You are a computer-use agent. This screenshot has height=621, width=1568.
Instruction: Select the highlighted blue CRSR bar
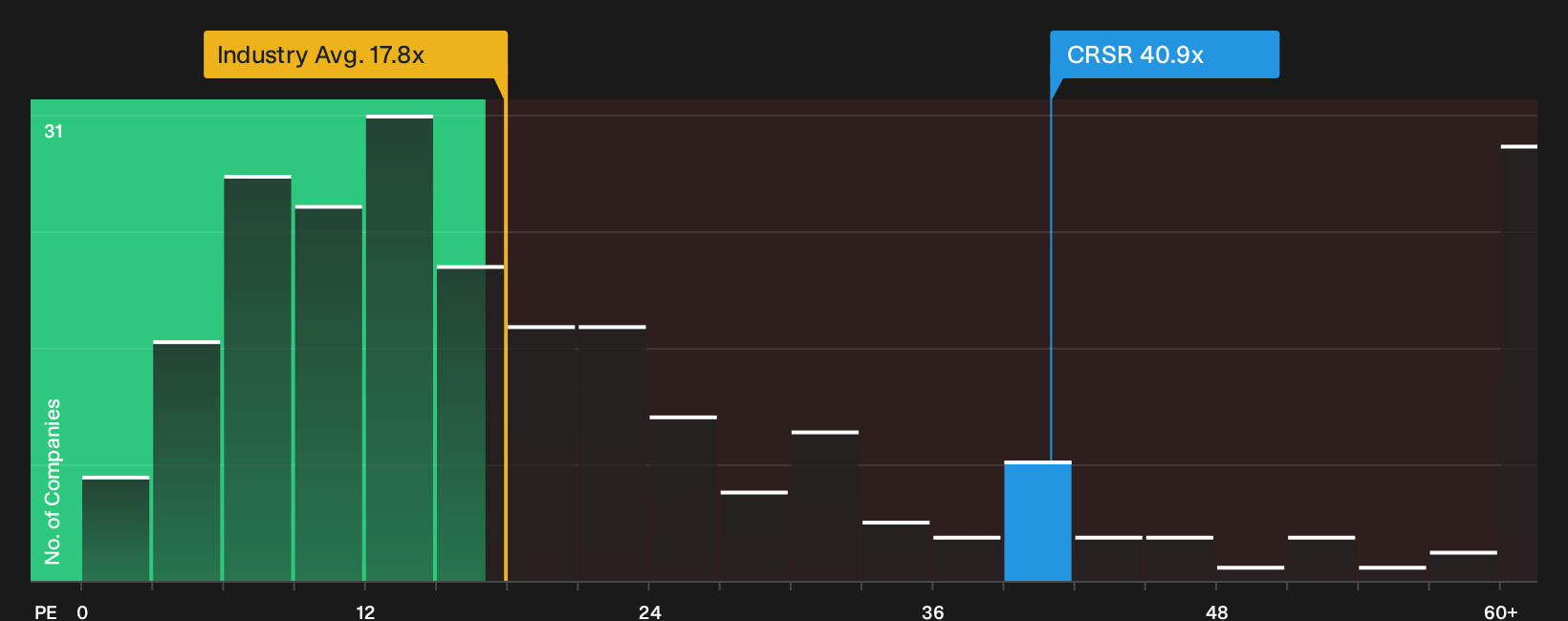pyautogui.click(x=1037, y=522)
